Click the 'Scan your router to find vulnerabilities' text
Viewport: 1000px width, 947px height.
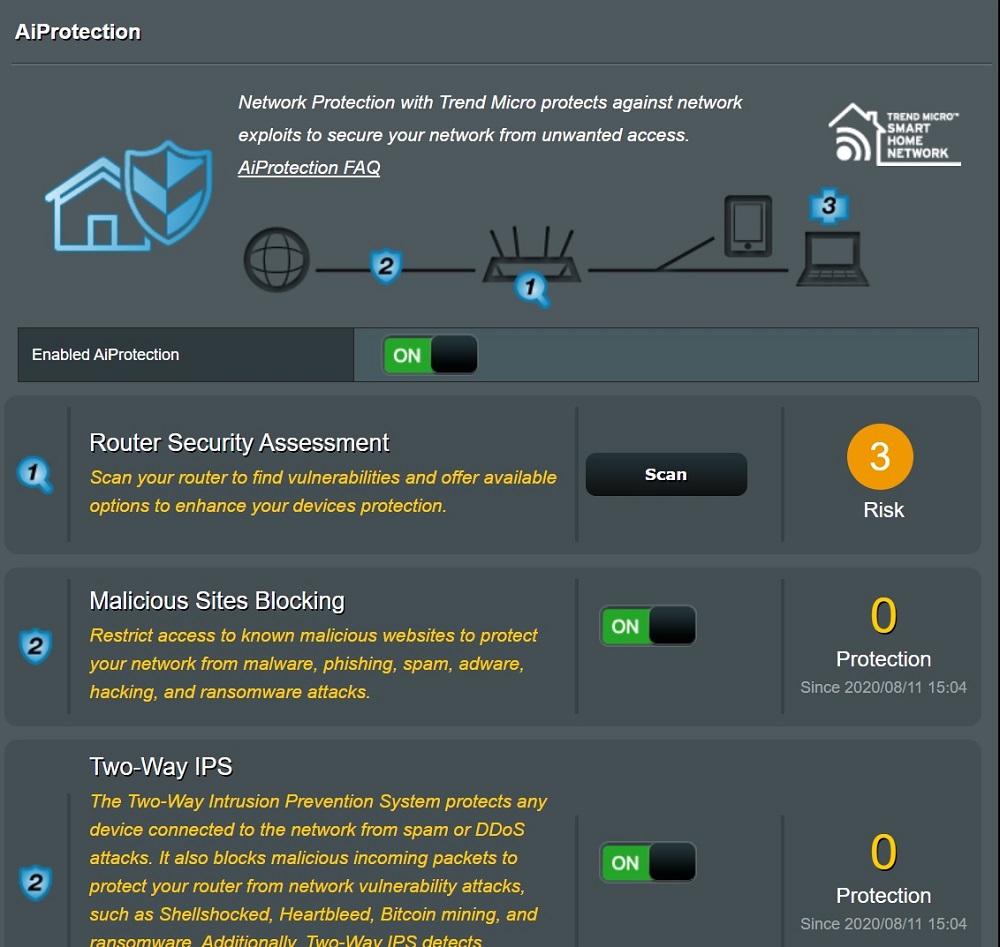323,492
